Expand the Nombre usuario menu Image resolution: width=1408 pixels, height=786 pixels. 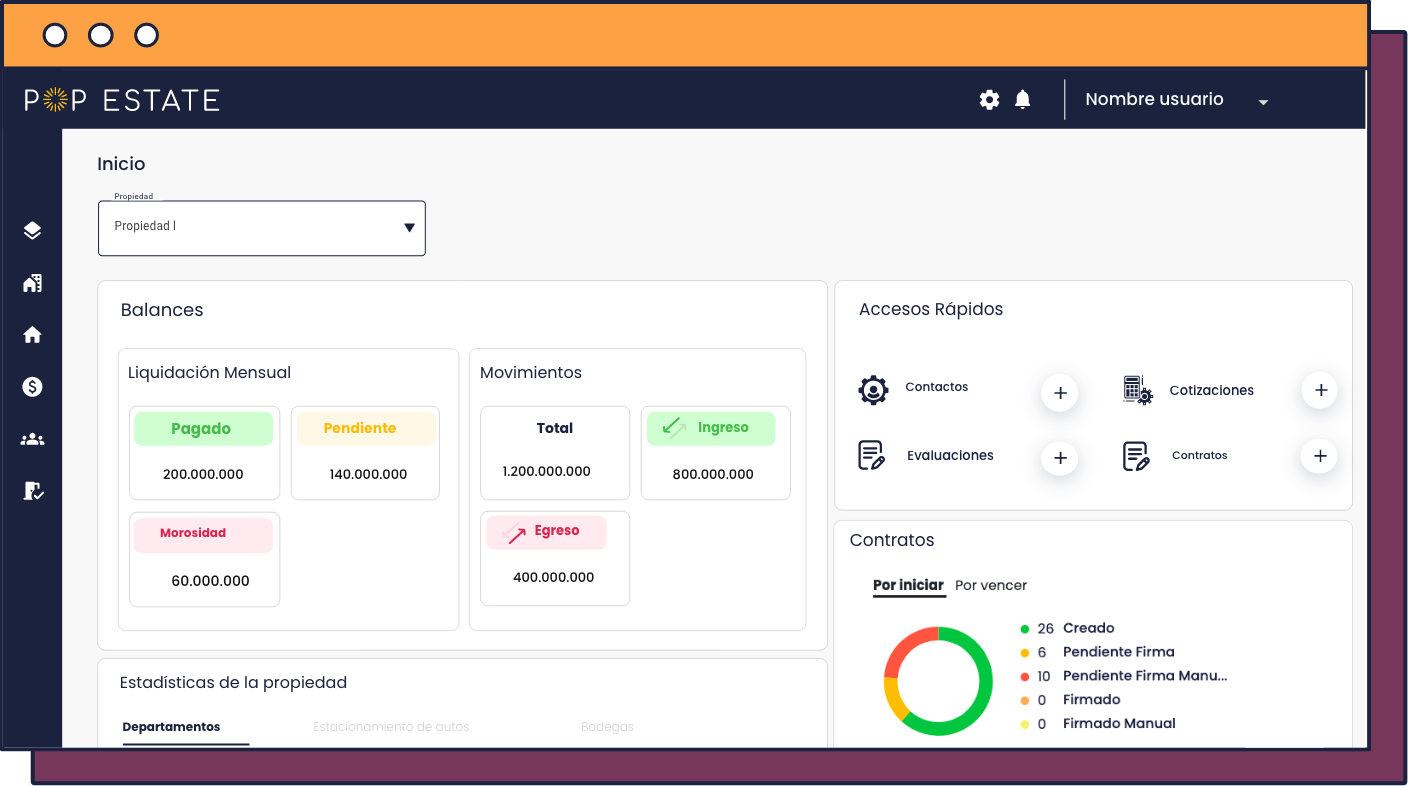(x=1172, y=99)
